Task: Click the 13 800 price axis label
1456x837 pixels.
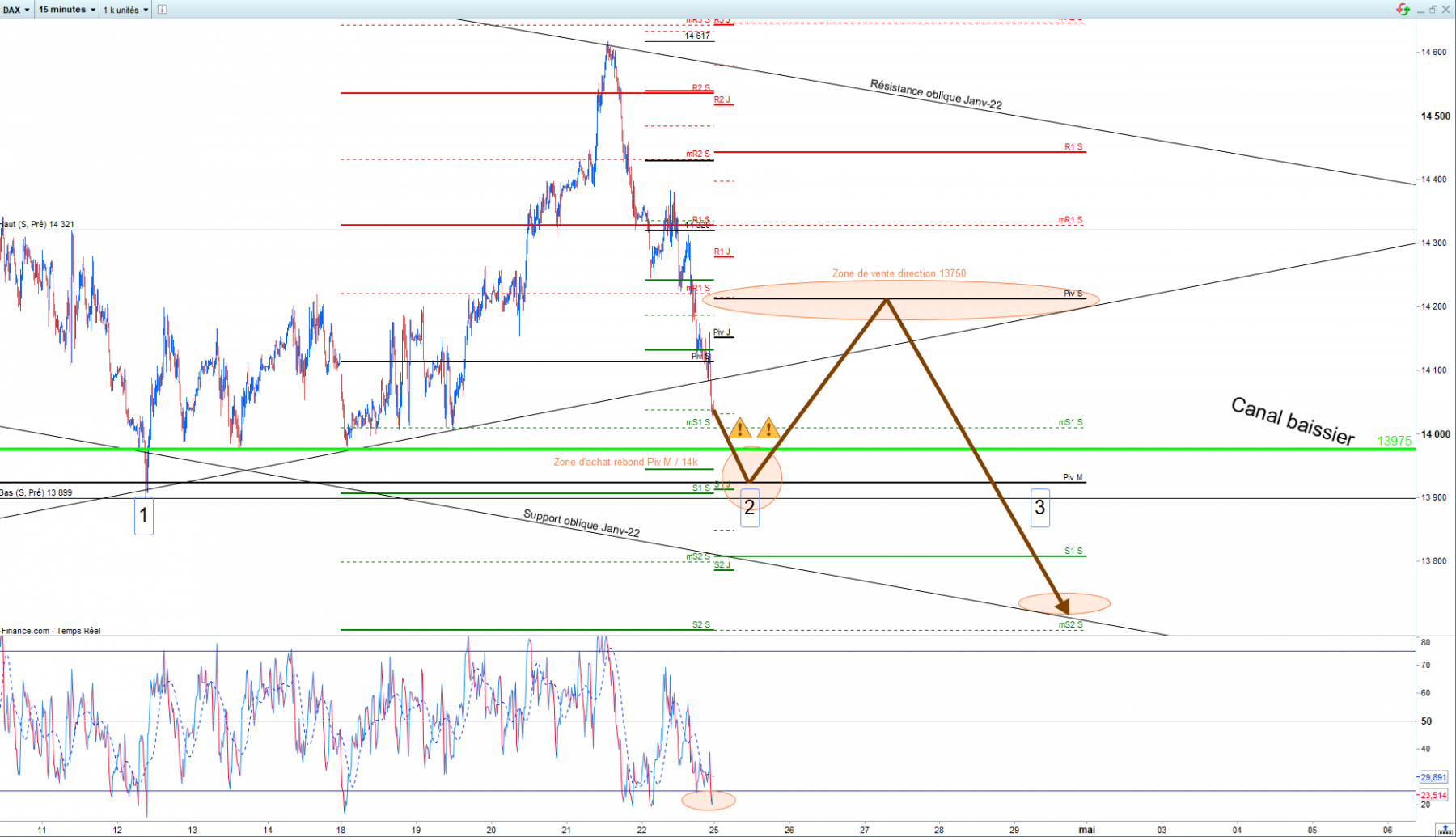Action: pos(1434,561)
